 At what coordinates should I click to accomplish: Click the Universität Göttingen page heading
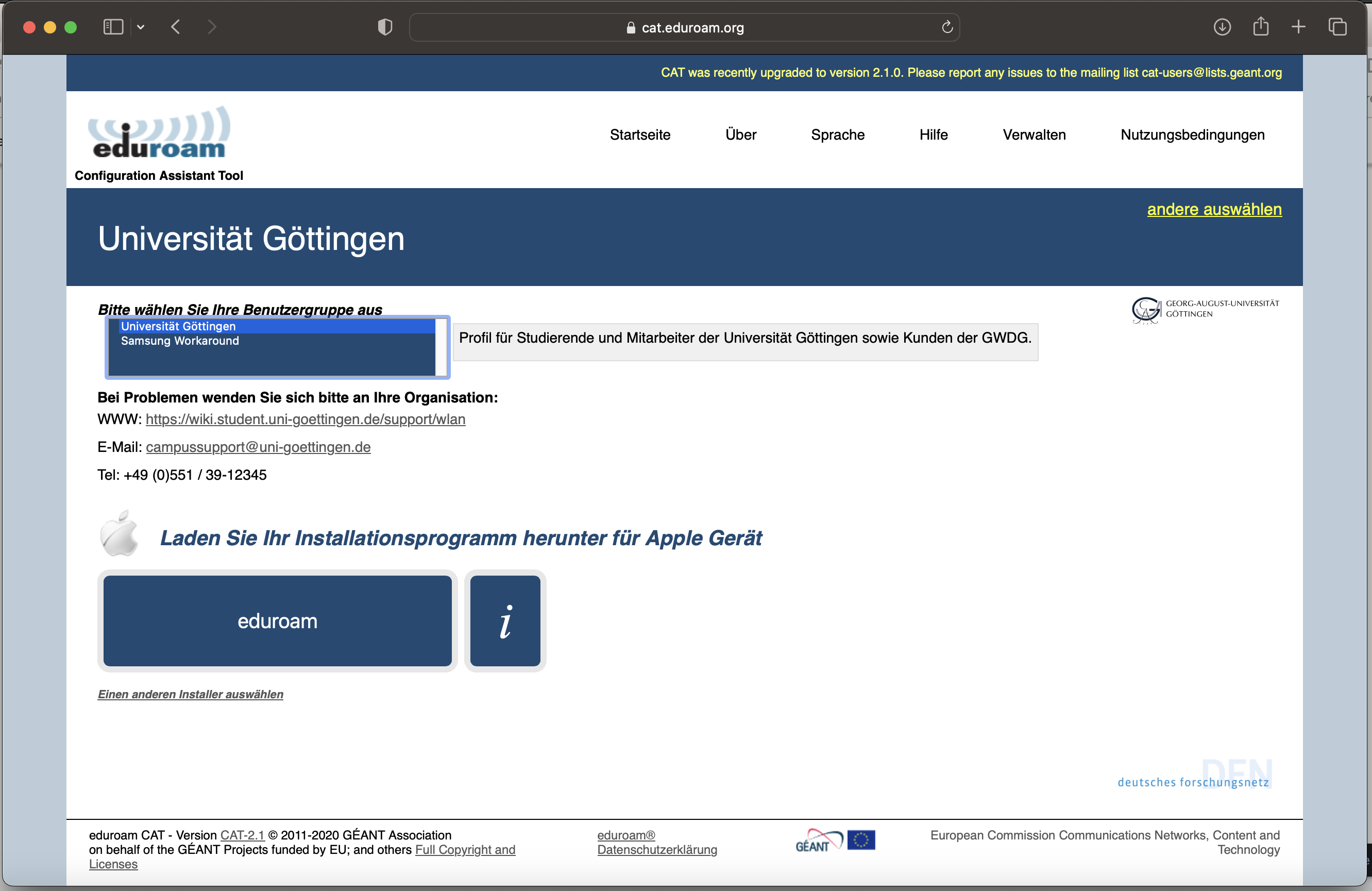pos(251,239)
